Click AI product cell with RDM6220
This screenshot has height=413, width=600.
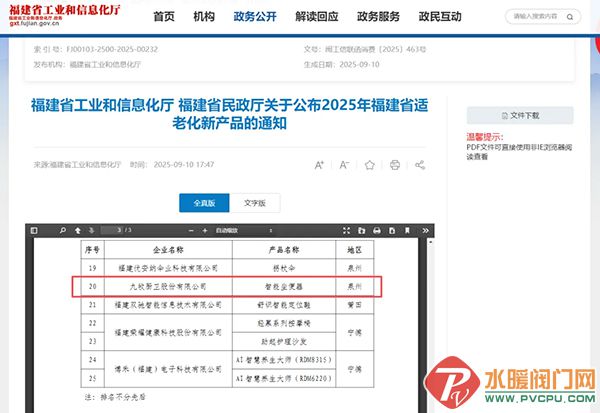284,378
